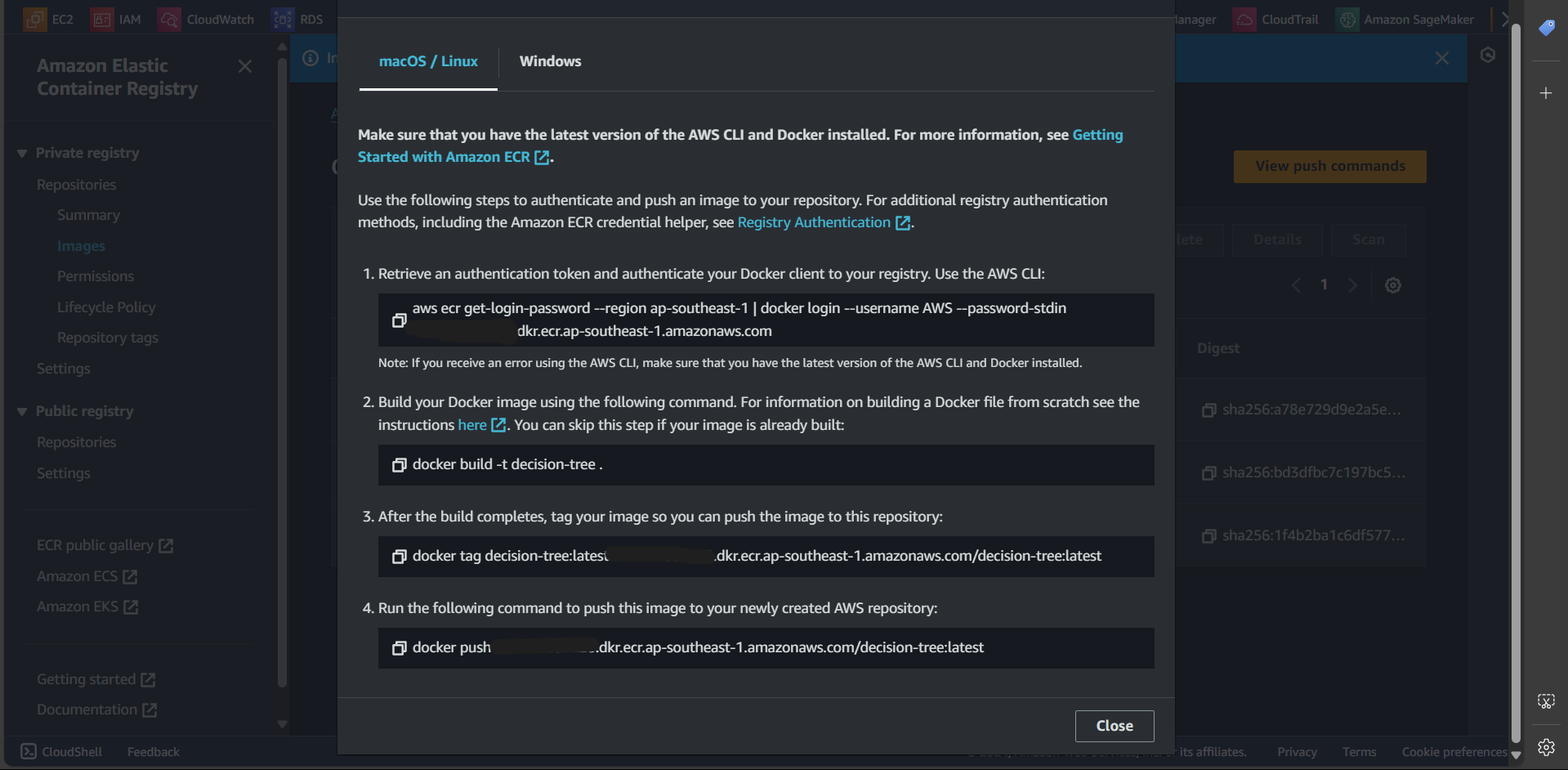The width and height of the screenshot is (1568, 770).
Task: Copy the sha256:a78e729d9e2a5e digest
Action: [x=1208, y=410]
